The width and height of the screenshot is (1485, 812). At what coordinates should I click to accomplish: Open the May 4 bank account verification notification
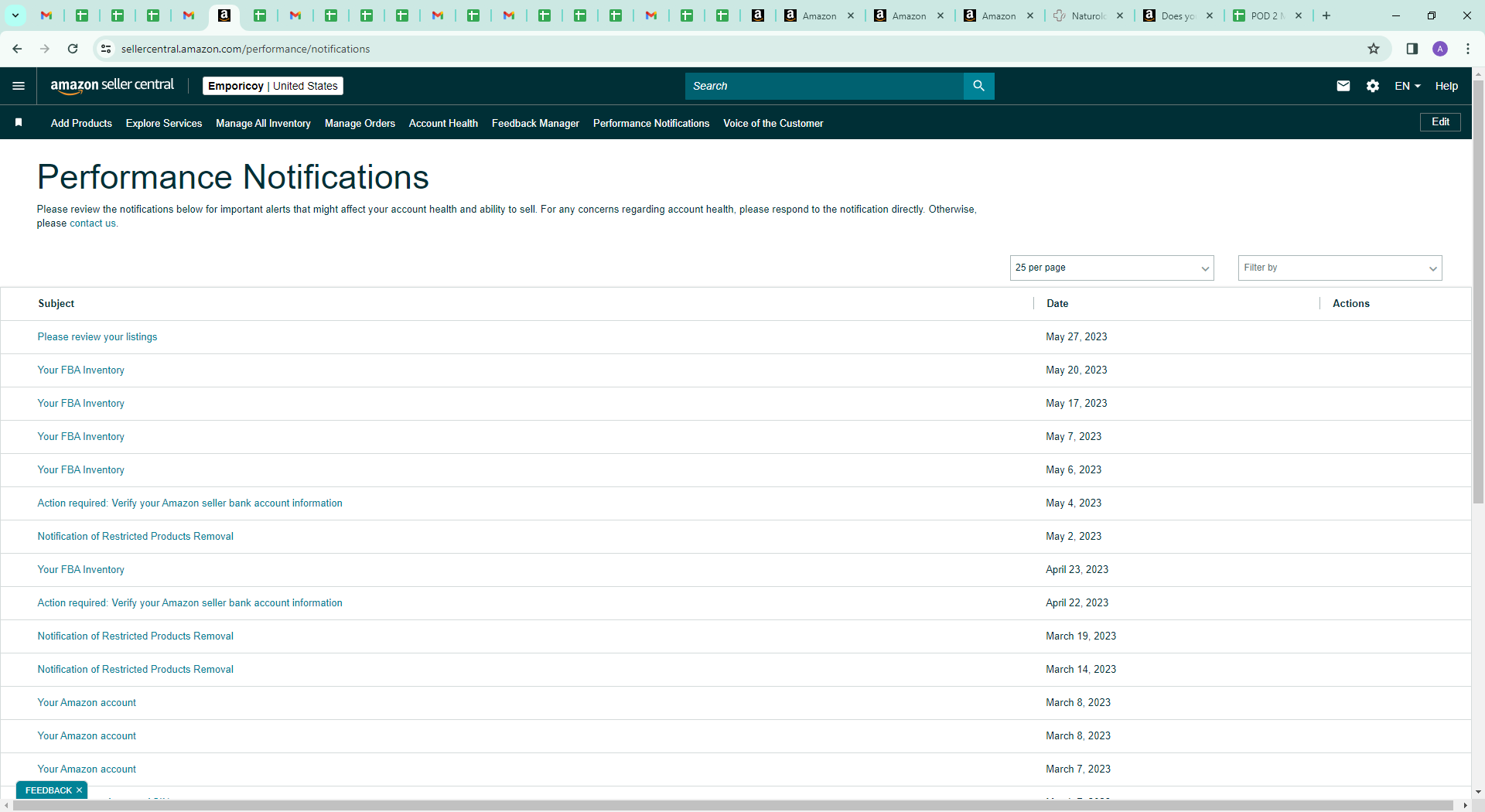tap(190, 503)
